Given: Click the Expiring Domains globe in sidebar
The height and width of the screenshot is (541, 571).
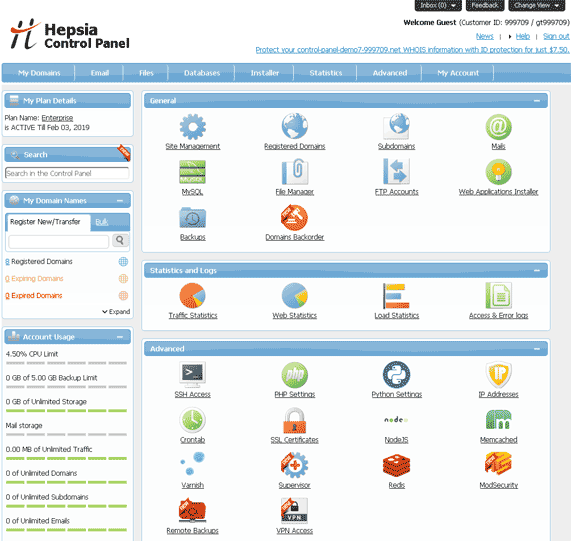Looking at the screenshot, I should coord(123,279).
